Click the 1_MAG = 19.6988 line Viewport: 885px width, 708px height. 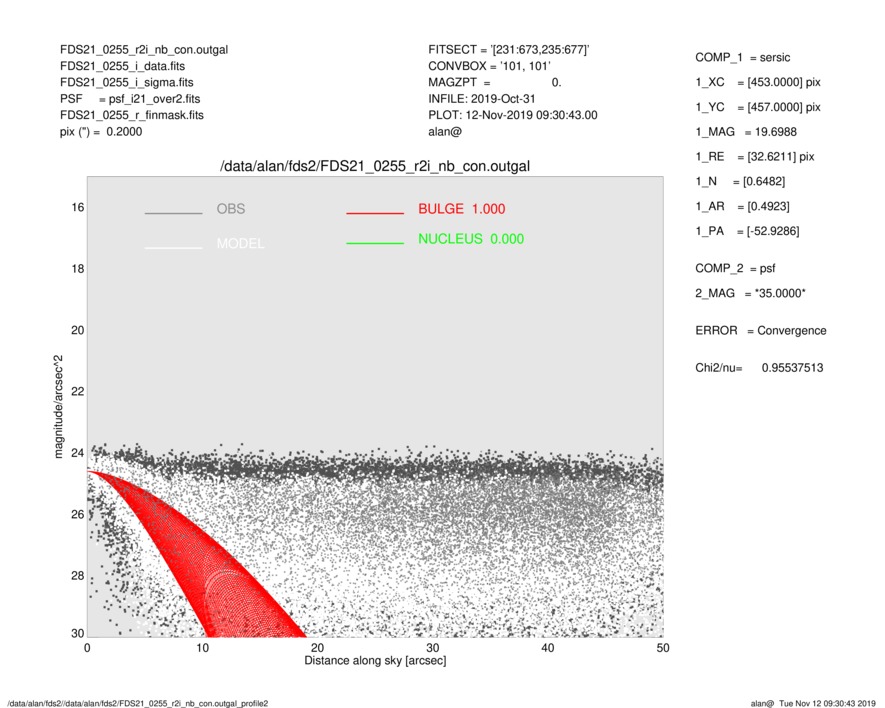[x=746, y=132]
